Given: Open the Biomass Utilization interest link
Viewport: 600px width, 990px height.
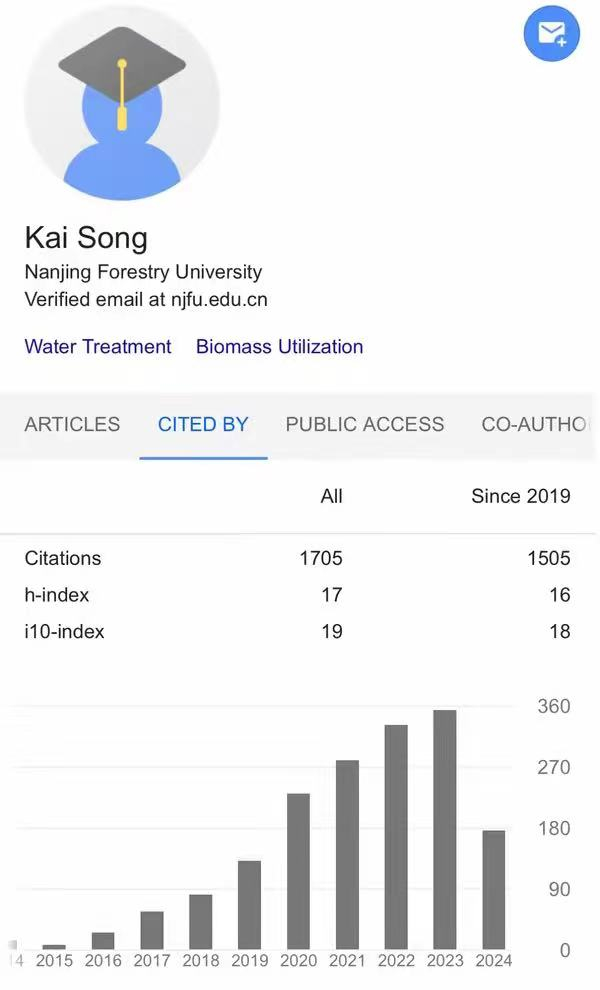Looking at the screenshot, I should [x=279, y=347].
